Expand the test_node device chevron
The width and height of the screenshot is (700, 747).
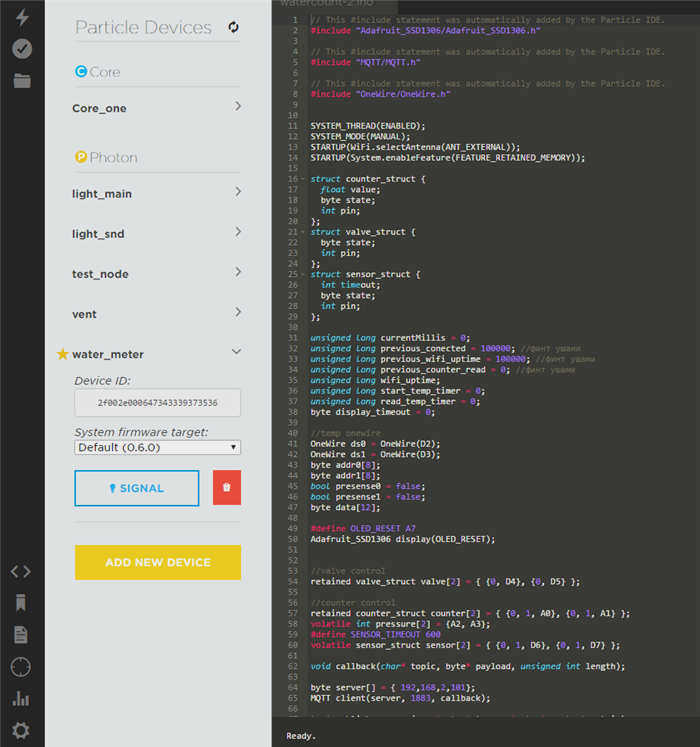pos(238,272)
